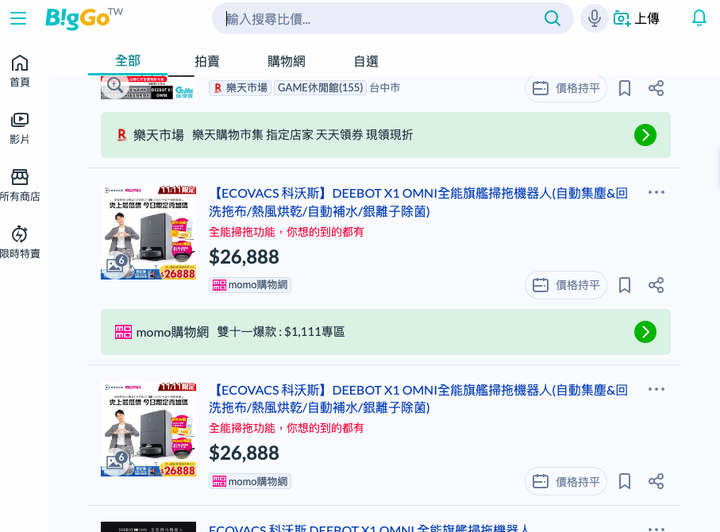This screenshot has height=532, width=720.
Task: Click 樂天購物市集 指定店家 promo text
Action: [303, 135]
